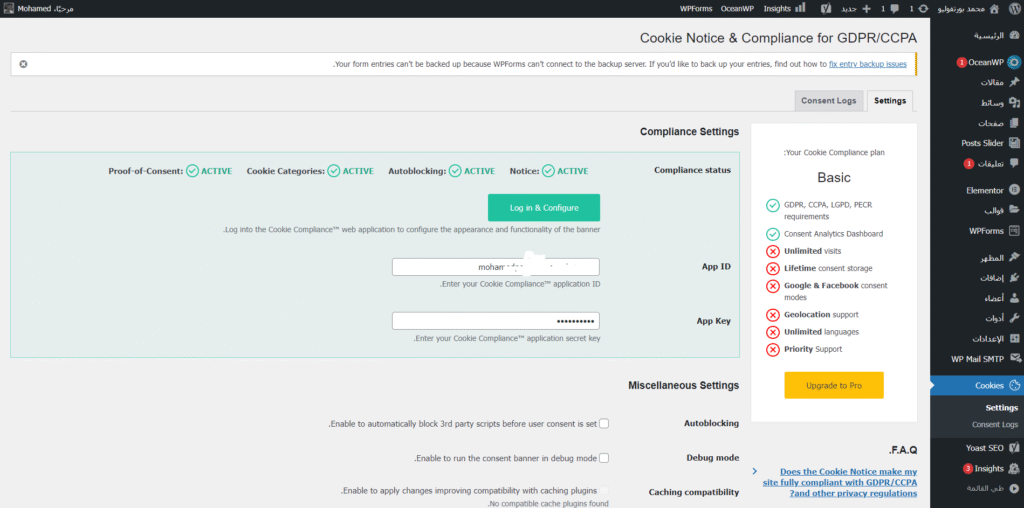The height and width of the screenshot is (508, 1024).
Task: Expand the GDPR/CCPA compliance FAQ chevron
Action: pos(755,471)
